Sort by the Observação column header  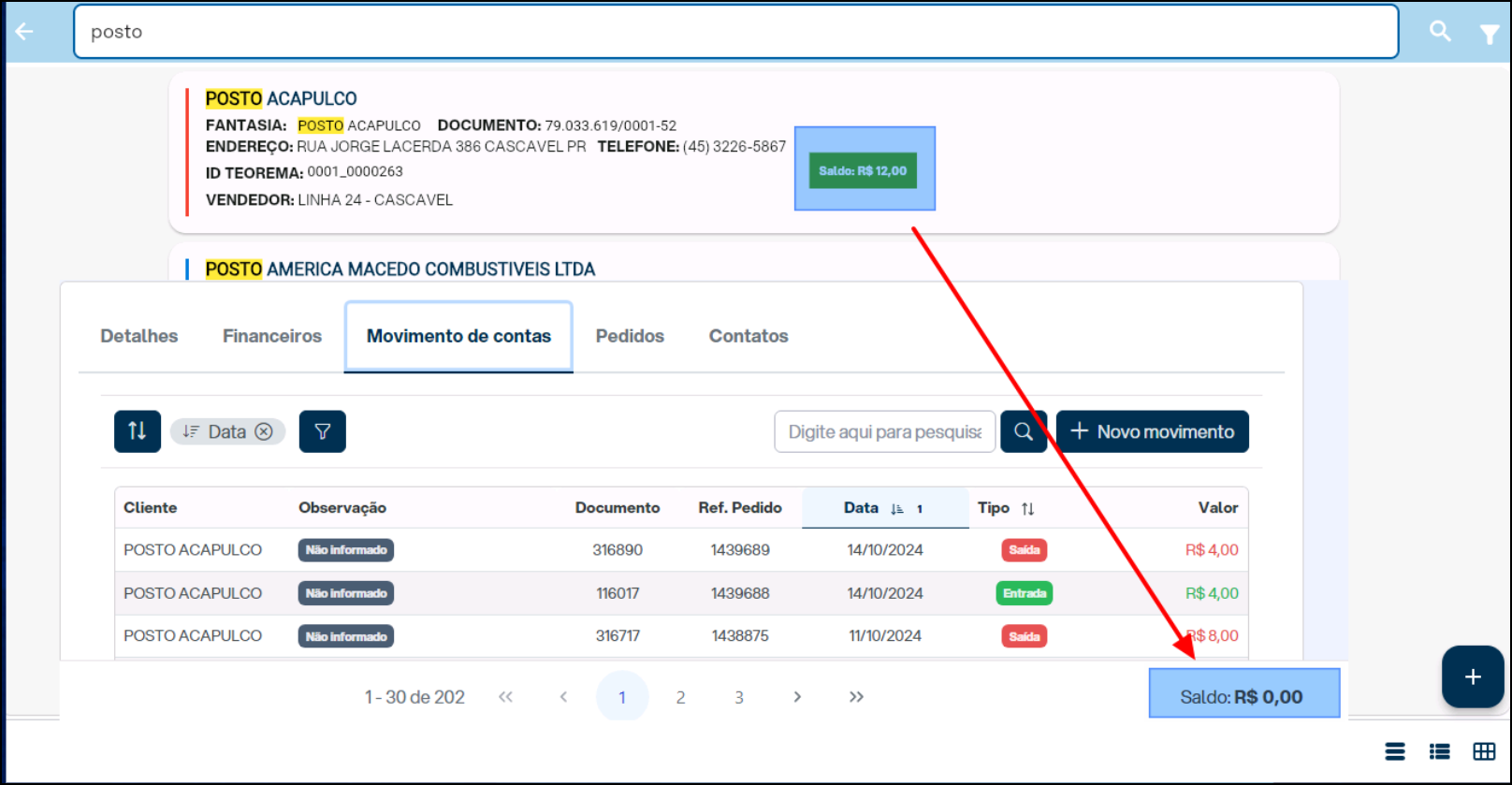click(x=342, y=507)
